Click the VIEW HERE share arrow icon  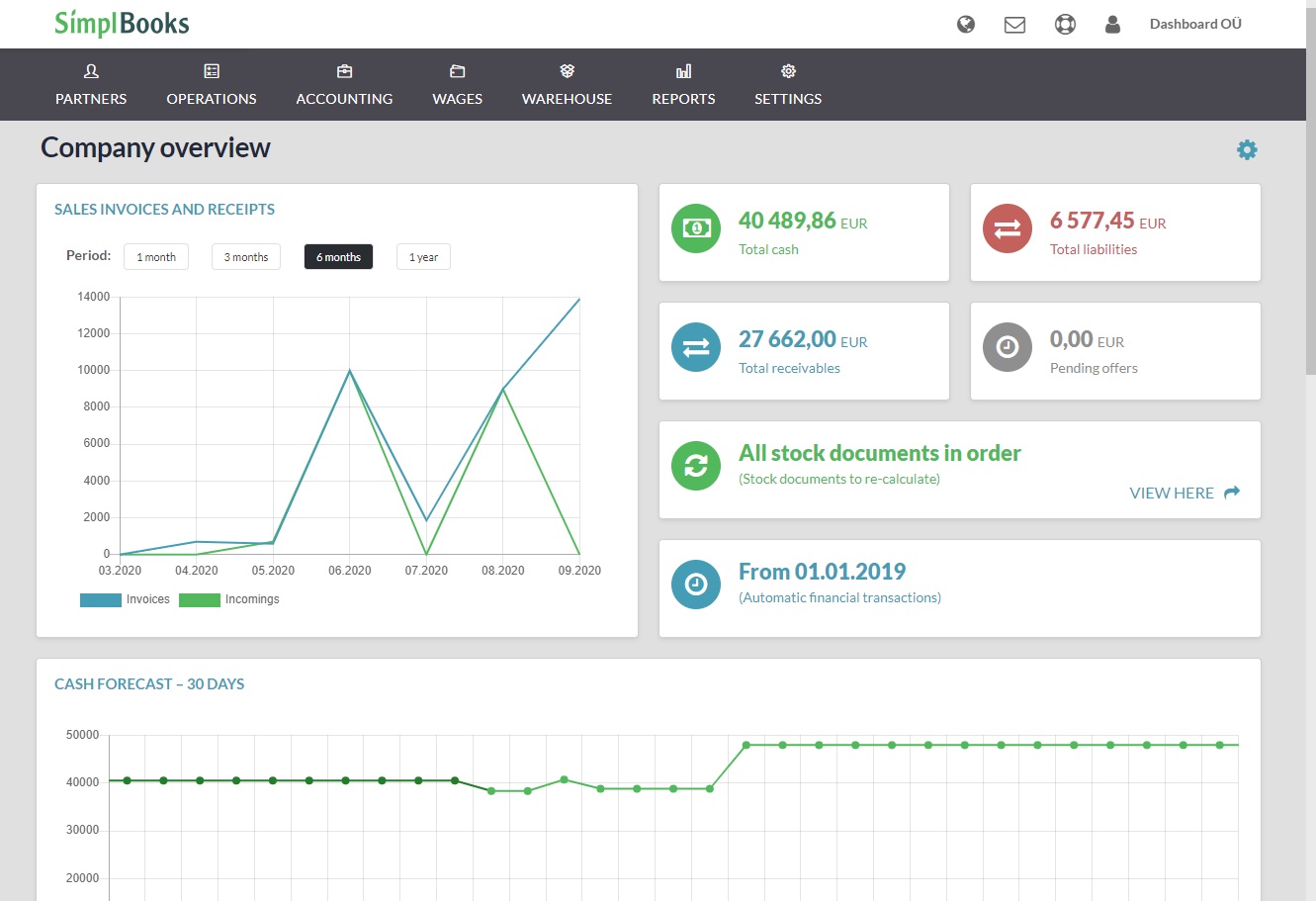coord(1232,492)
